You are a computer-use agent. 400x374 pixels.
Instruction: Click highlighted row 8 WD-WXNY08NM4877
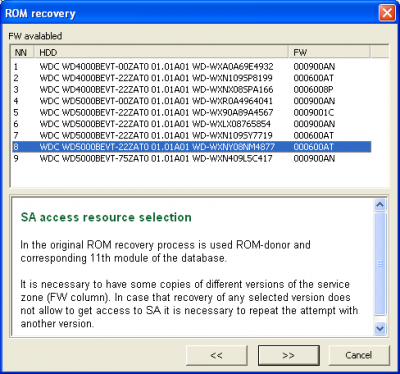coord(192,147)
